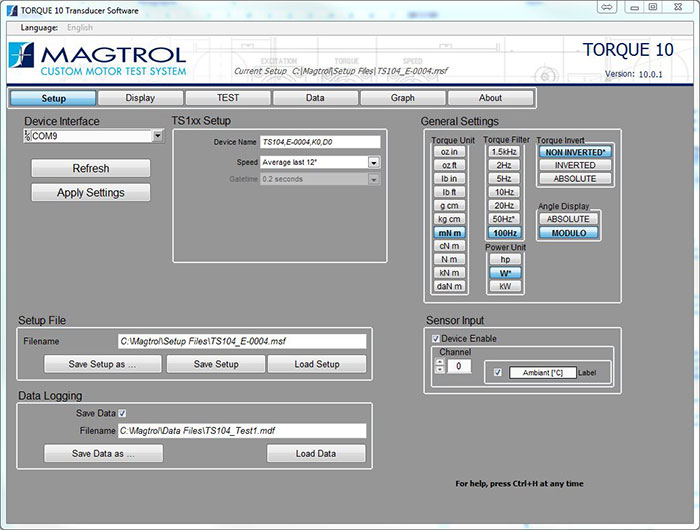Viewport: 700px width, 530px height.
Task: Set torque filter to 50Hz*
Action: 504,219
